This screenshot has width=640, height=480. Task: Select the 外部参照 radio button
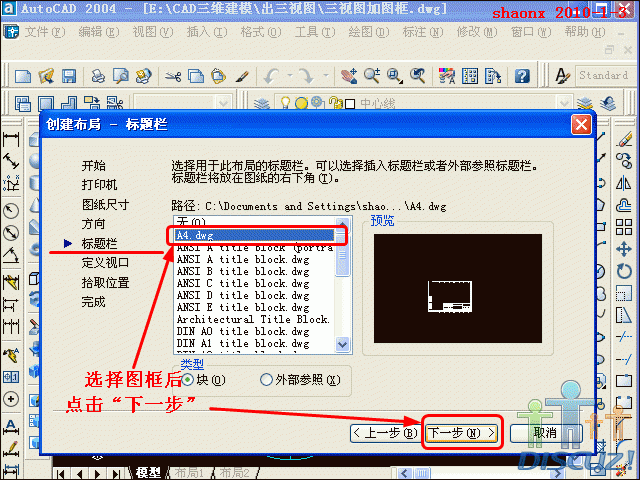pyautogui.click(x=266, y=380)
